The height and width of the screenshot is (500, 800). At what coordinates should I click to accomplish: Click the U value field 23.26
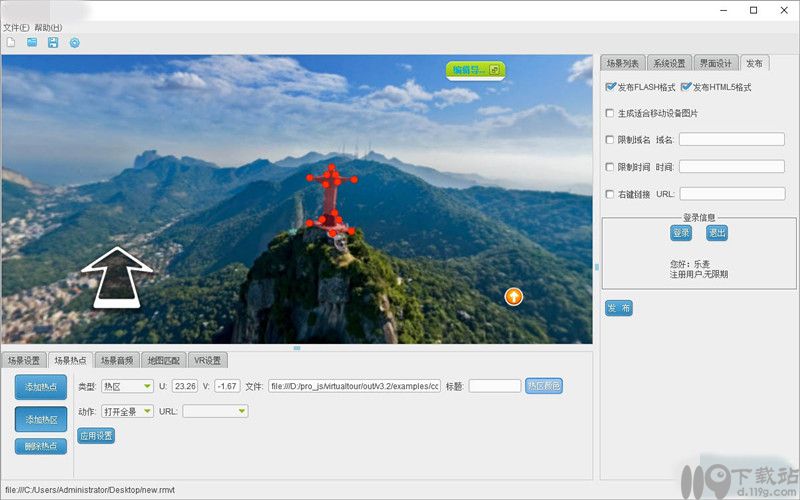coord(185,386)
